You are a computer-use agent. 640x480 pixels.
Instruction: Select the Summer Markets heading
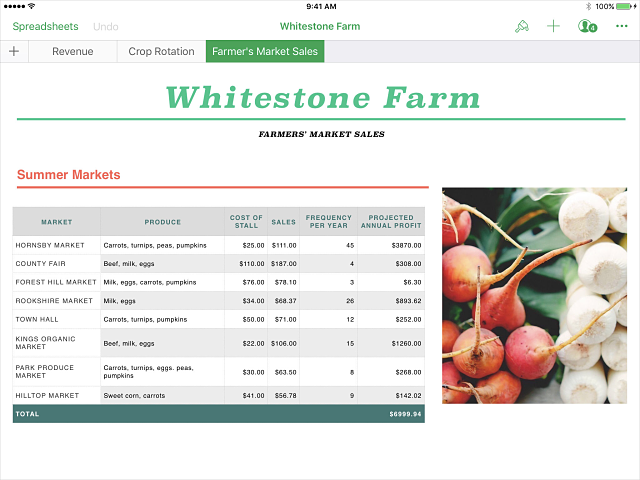click(x=69, y=175)
